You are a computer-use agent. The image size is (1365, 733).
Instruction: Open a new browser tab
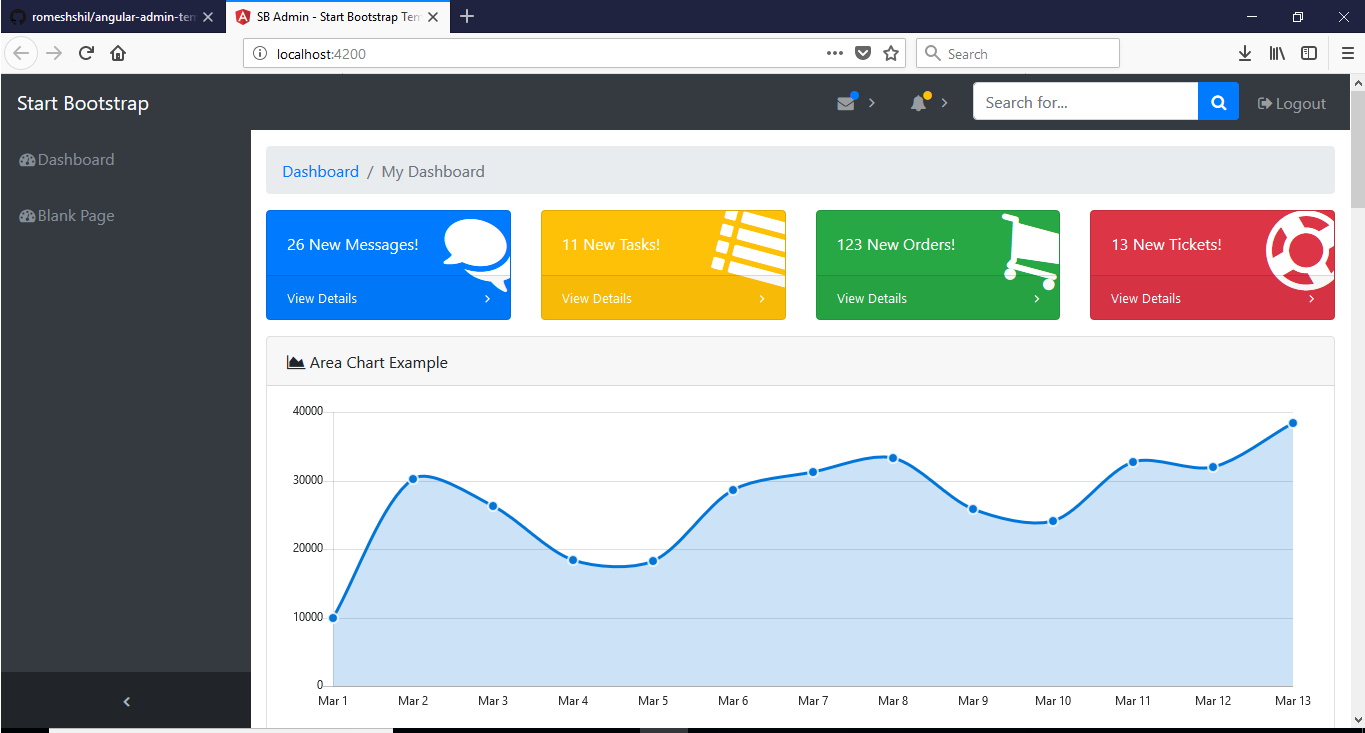[x=467, y=17]
